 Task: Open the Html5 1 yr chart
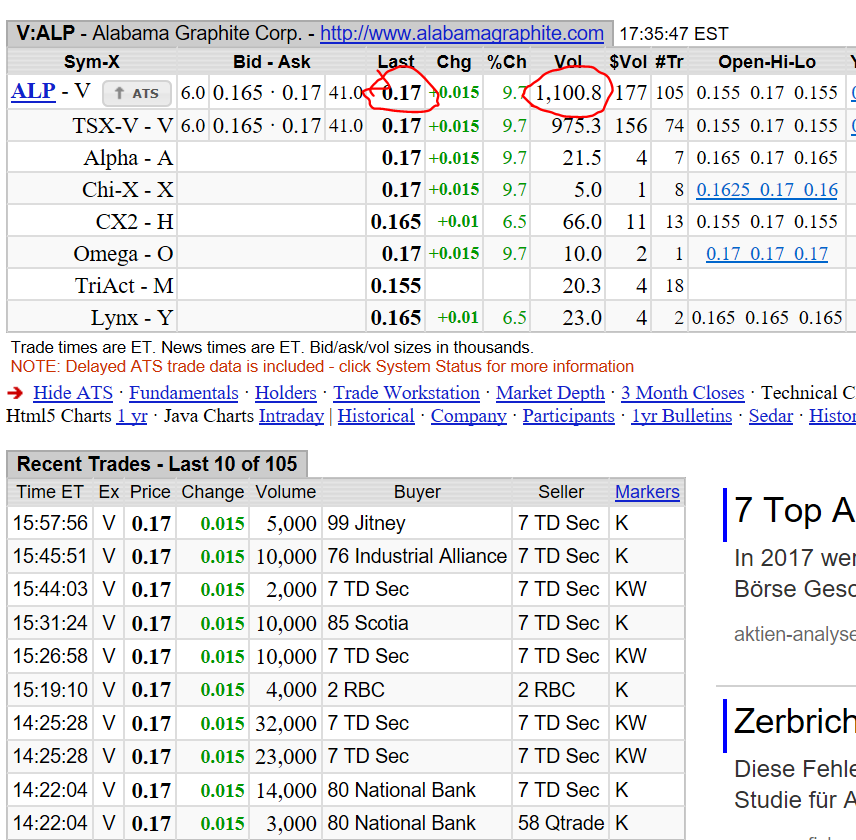point(132,416)
